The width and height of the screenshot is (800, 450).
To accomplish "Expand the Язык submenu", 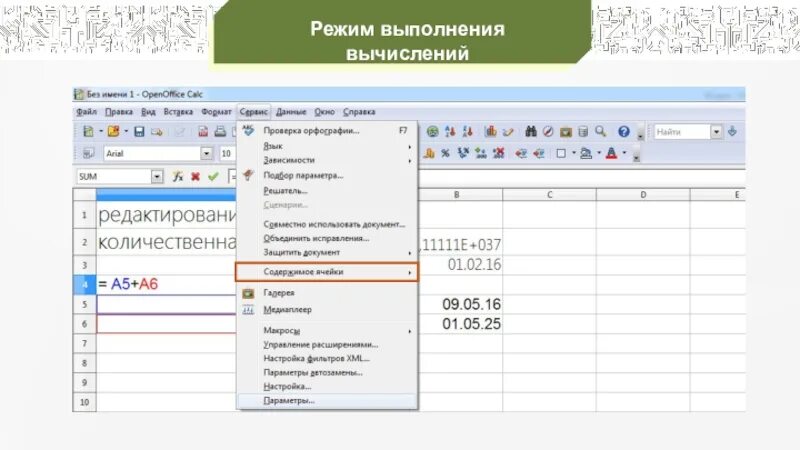I will tap(327, 146).
